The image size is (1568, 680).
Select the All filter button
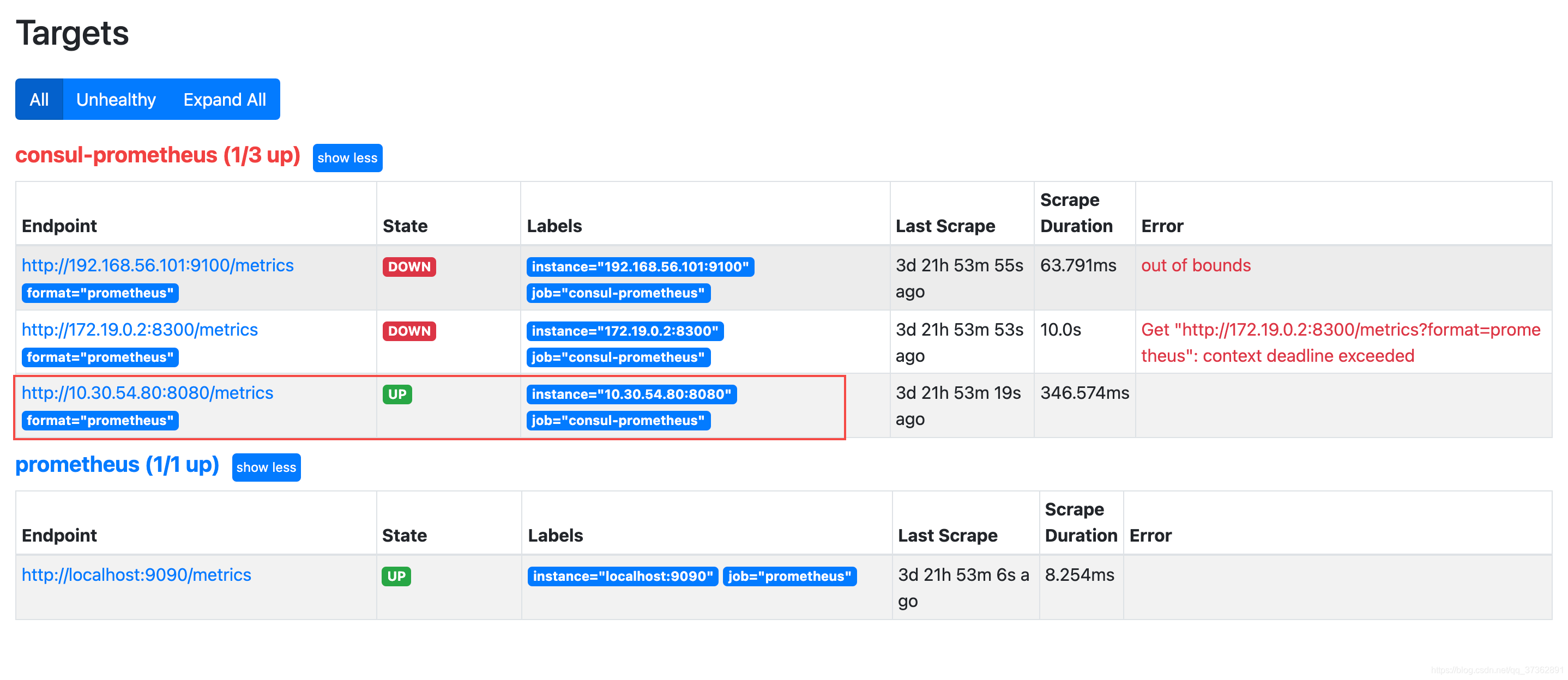(39, 99)
